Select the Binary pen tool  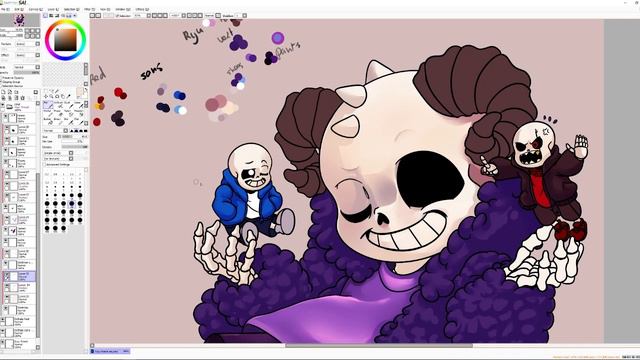point(58,122)
